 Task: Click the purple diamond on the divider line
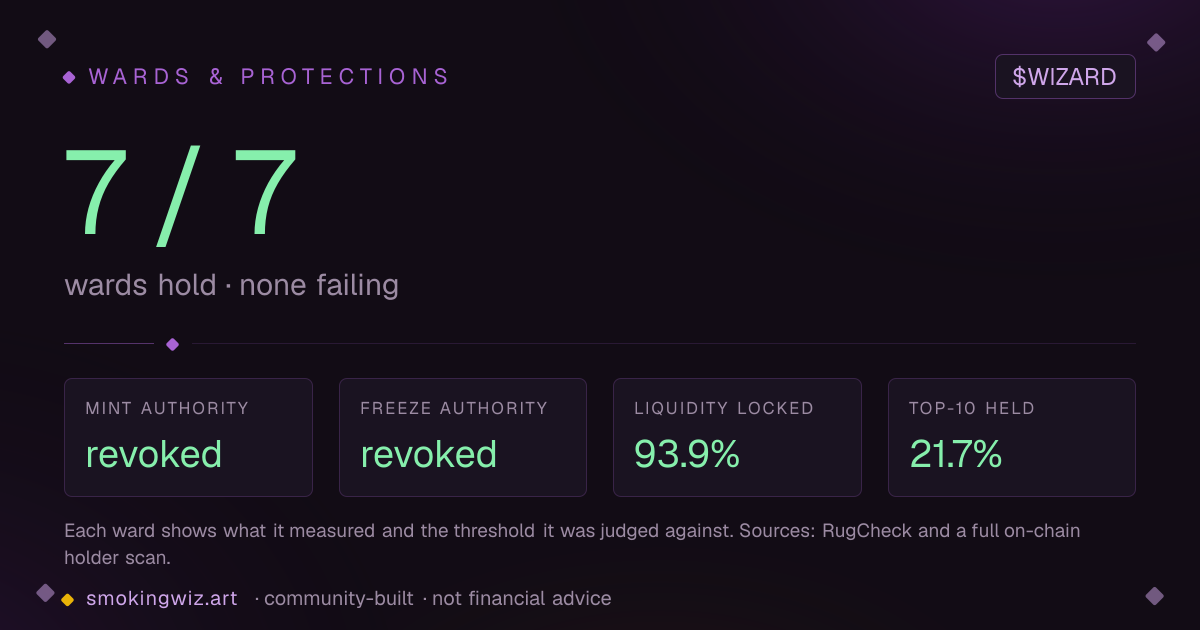point(172,344)
